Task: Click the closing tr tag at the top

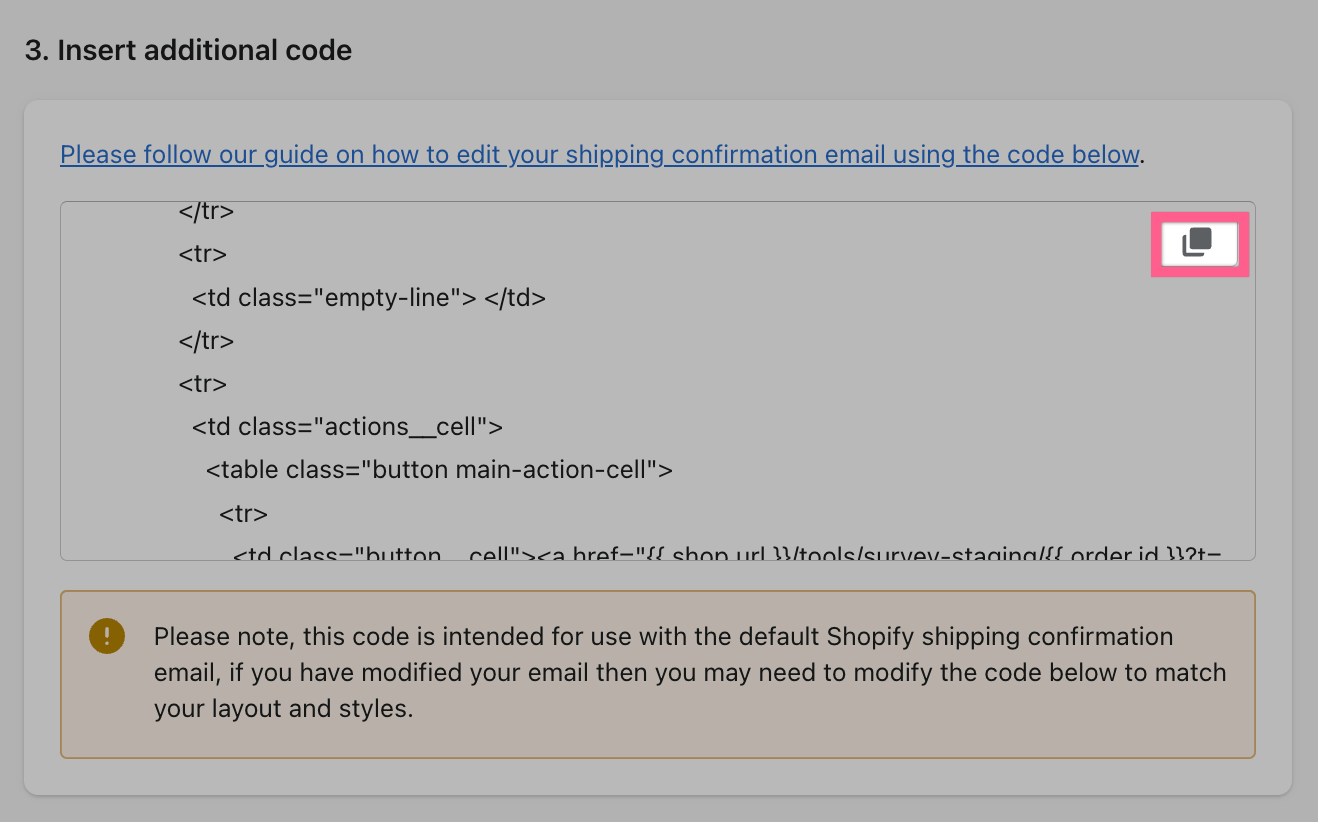Action: tap(206, 210)
